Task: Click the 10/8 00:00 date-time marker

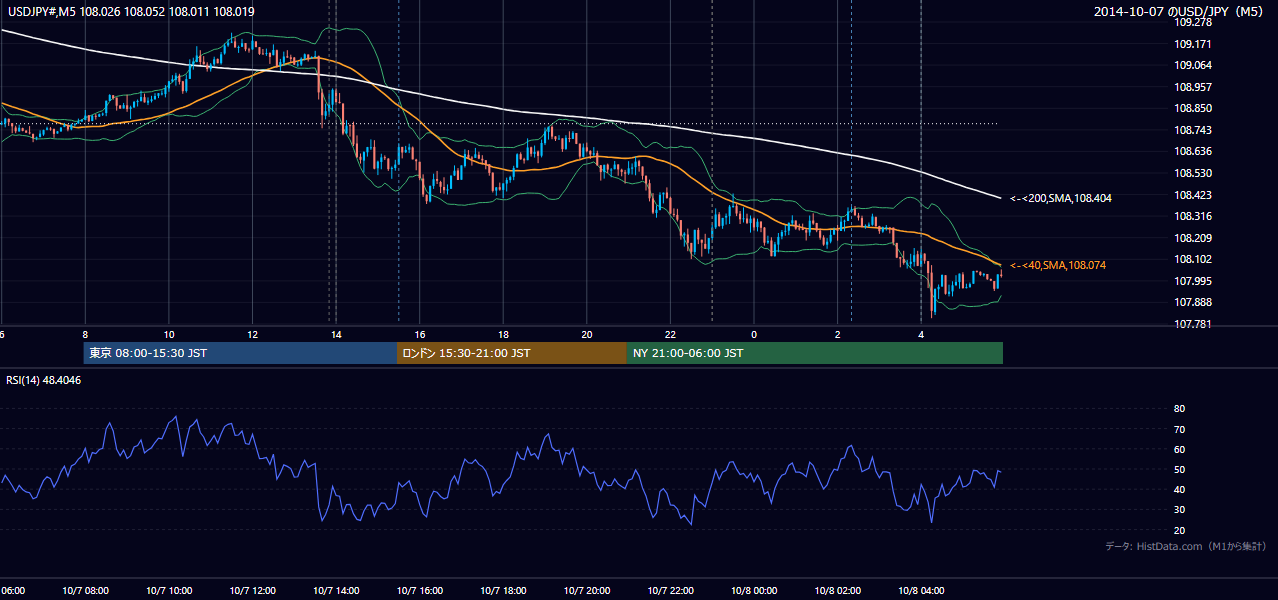Action: point(754,591)
